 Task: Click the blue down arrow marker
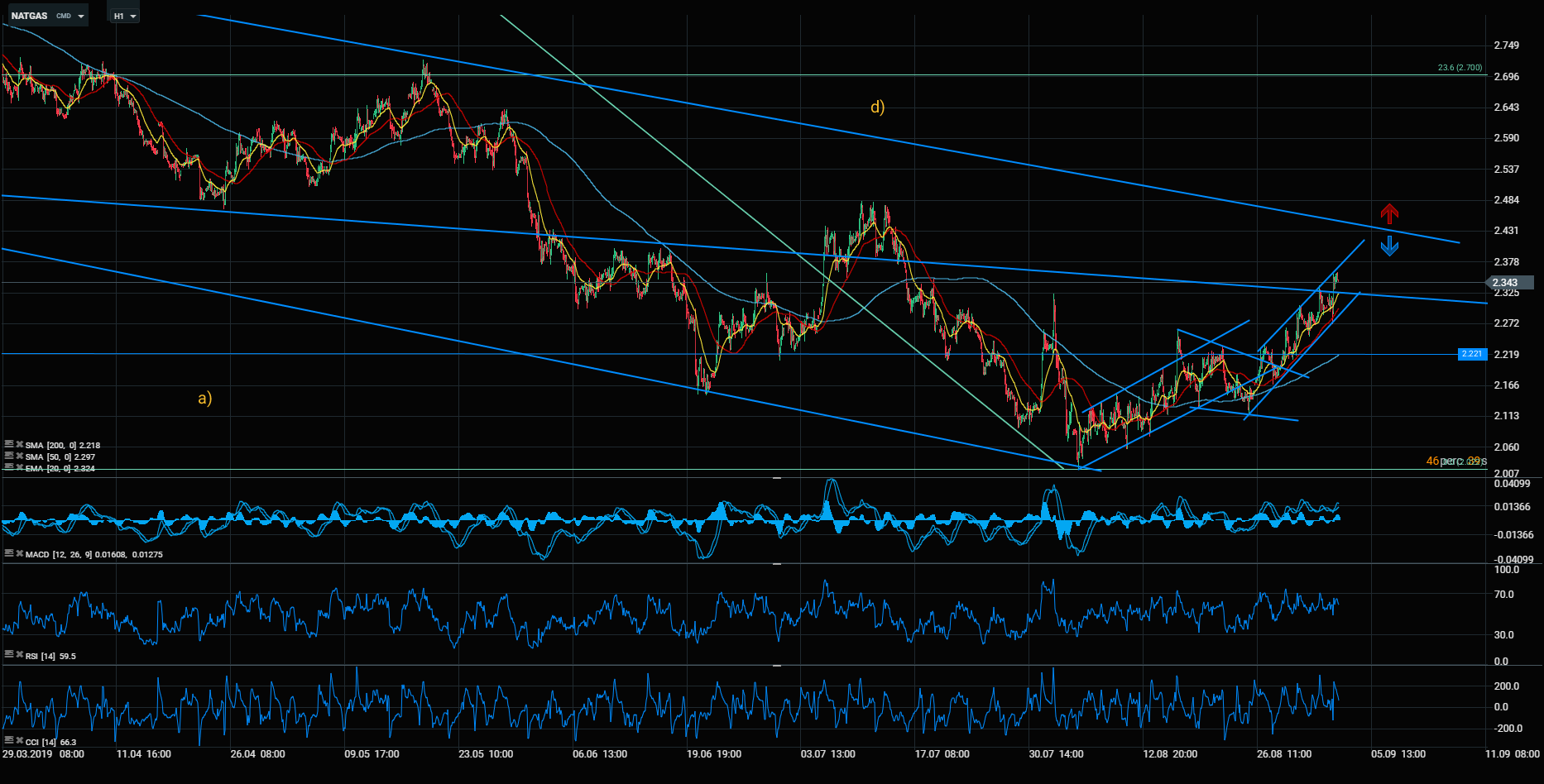click(1389, 246)
